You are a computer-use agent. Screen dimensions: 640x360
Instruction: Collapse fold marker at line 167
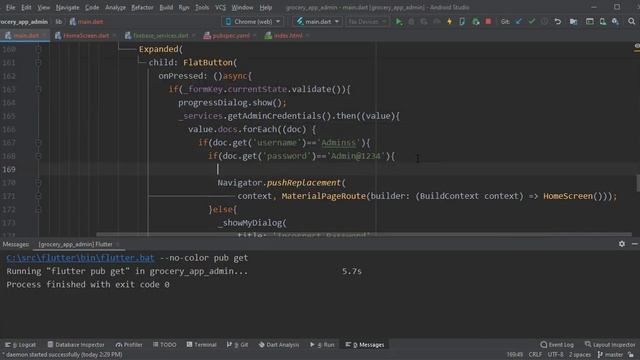coord(38,143)
